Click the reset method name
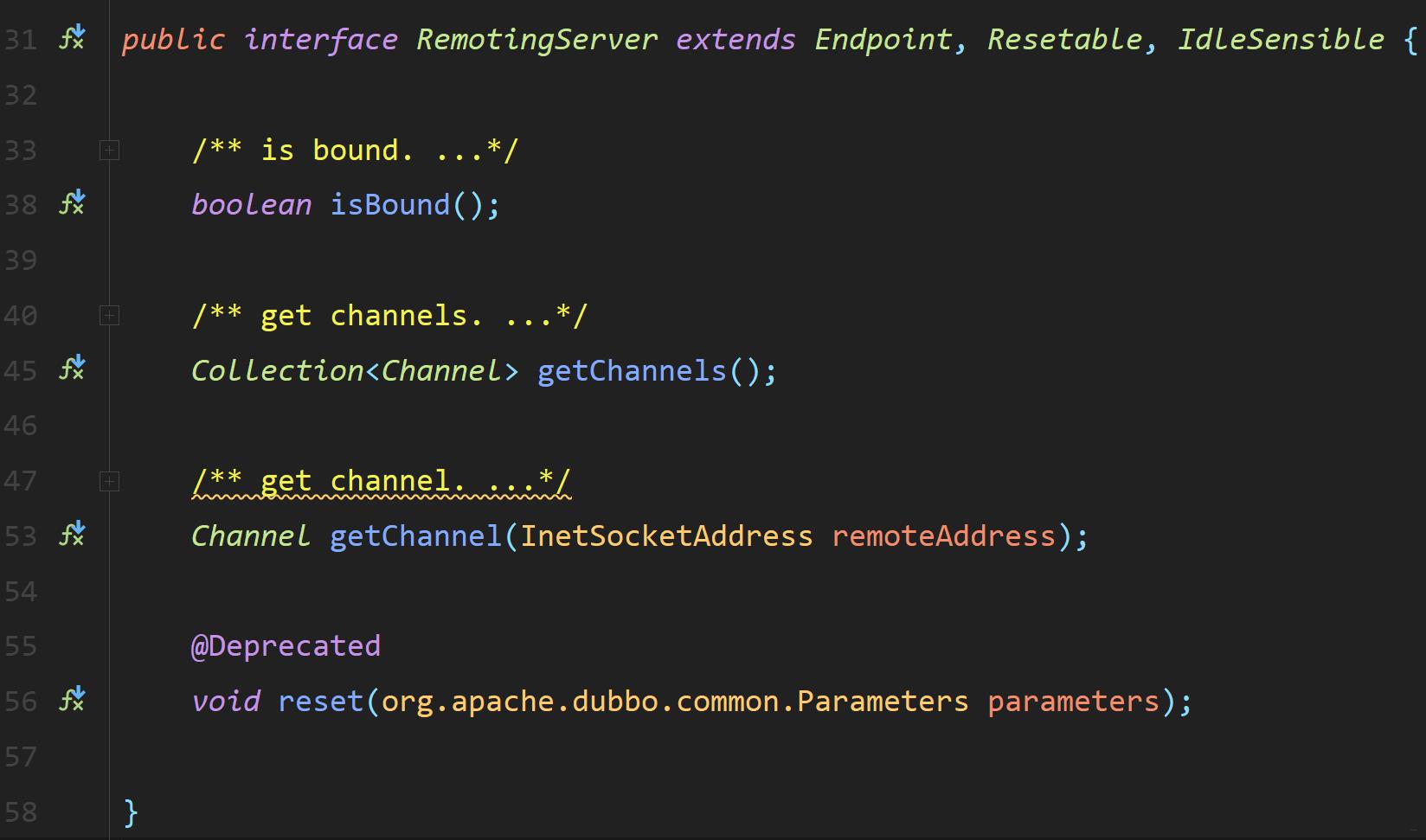Screen dimensions: 1426x840 pos(320,702)
